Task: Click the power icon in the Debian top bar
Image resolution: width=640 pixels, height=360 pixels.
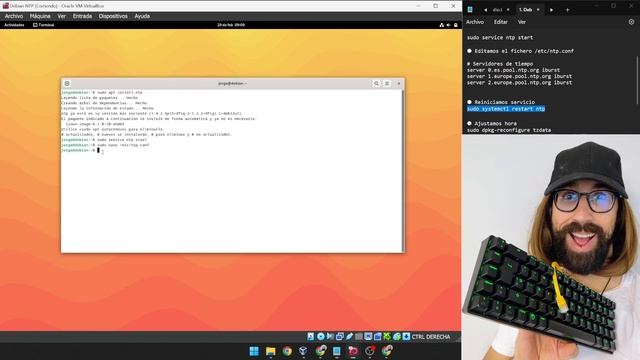Action: tap(456, 25)
